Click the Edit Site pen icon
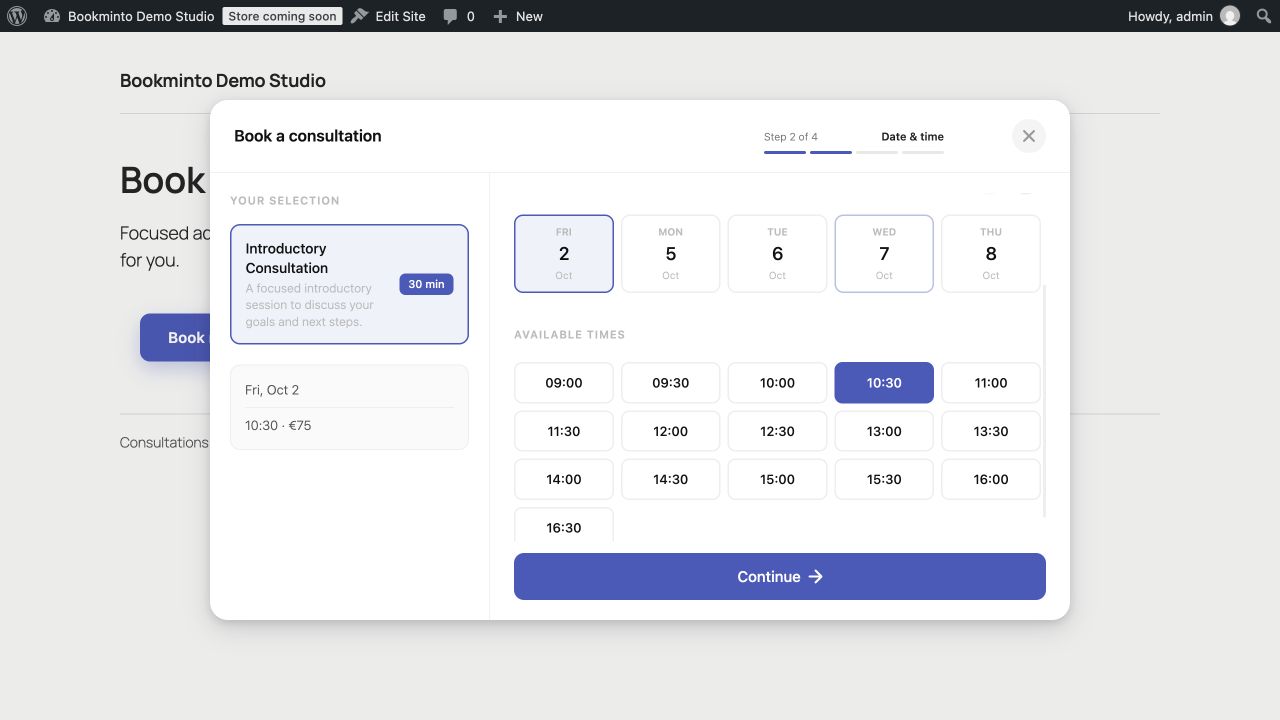Image resolution: width=1280 pixels, height=720 pixels. coord(360,16)
